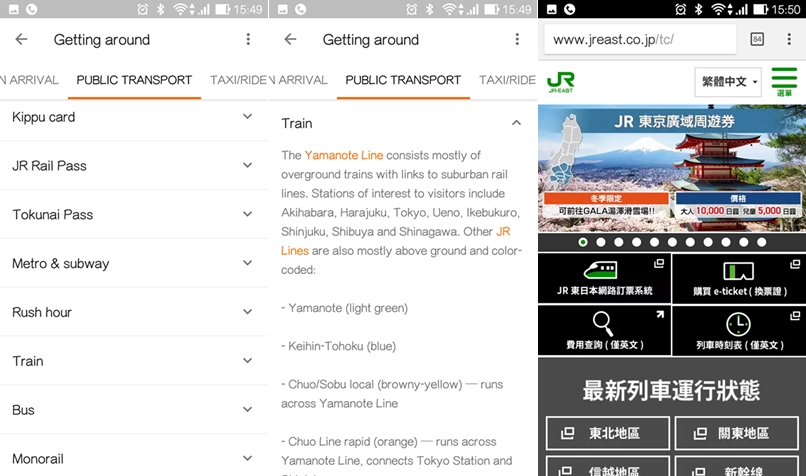Open the JR 東日本網路訂票系統 train tile
This screenshot has height=476, width=806.
pyautogui.click(x=604, y=278)
